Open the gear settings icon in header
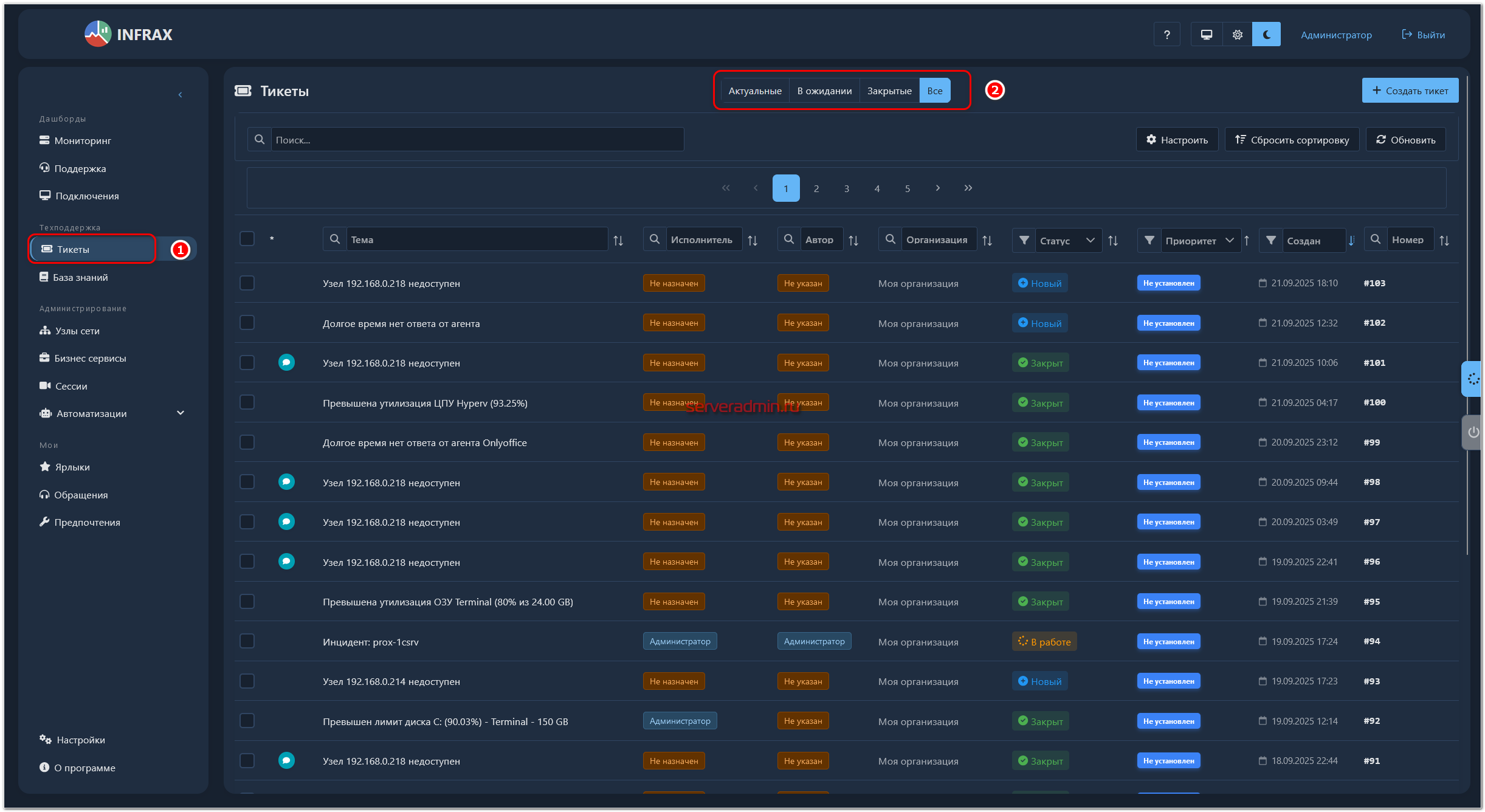The image size is (1485, 812). [x=1237, y=35]
